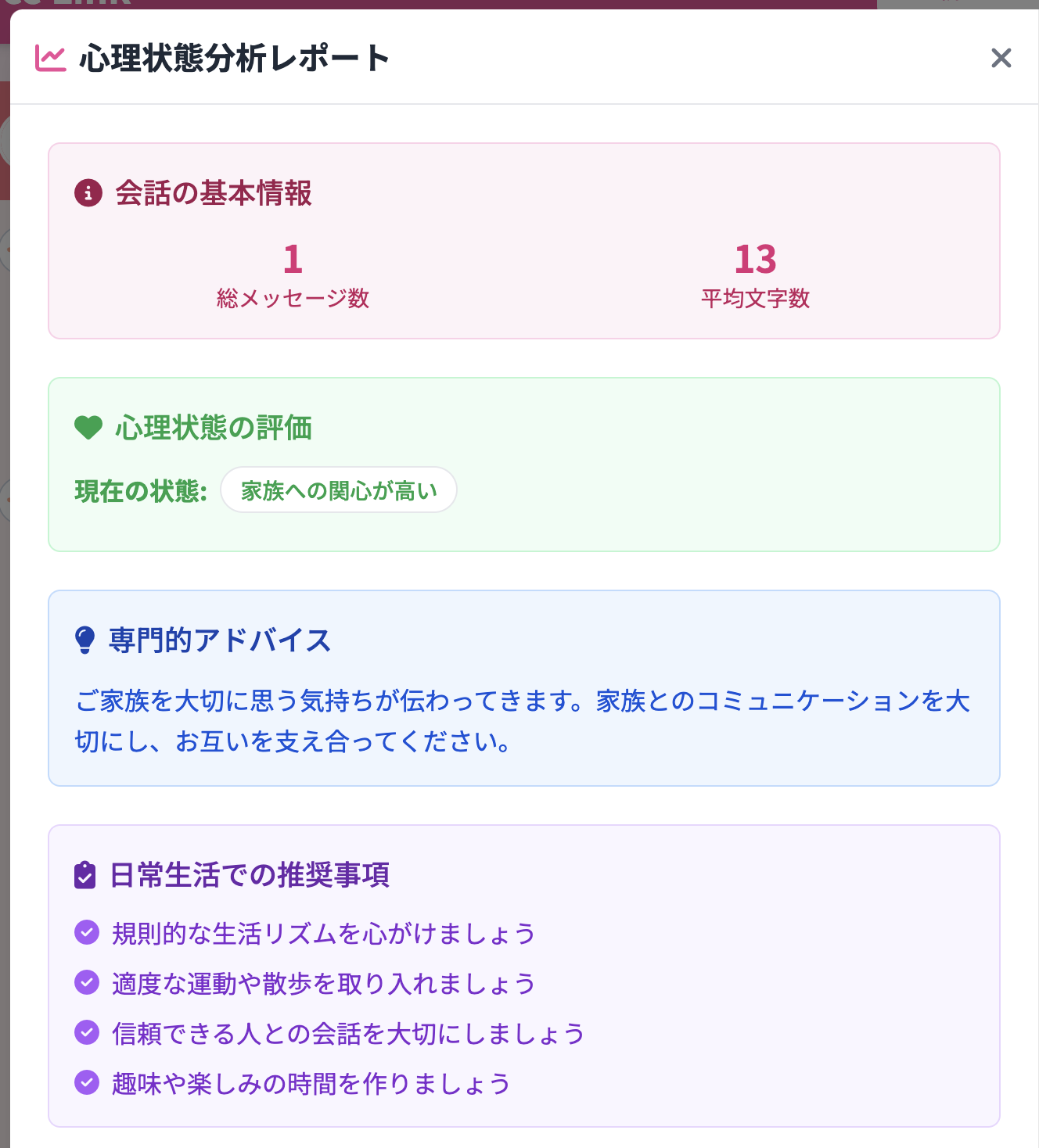Collapse the 専門的アドバイス section
The image size is (1039, 1148).
tap(221, 640)
